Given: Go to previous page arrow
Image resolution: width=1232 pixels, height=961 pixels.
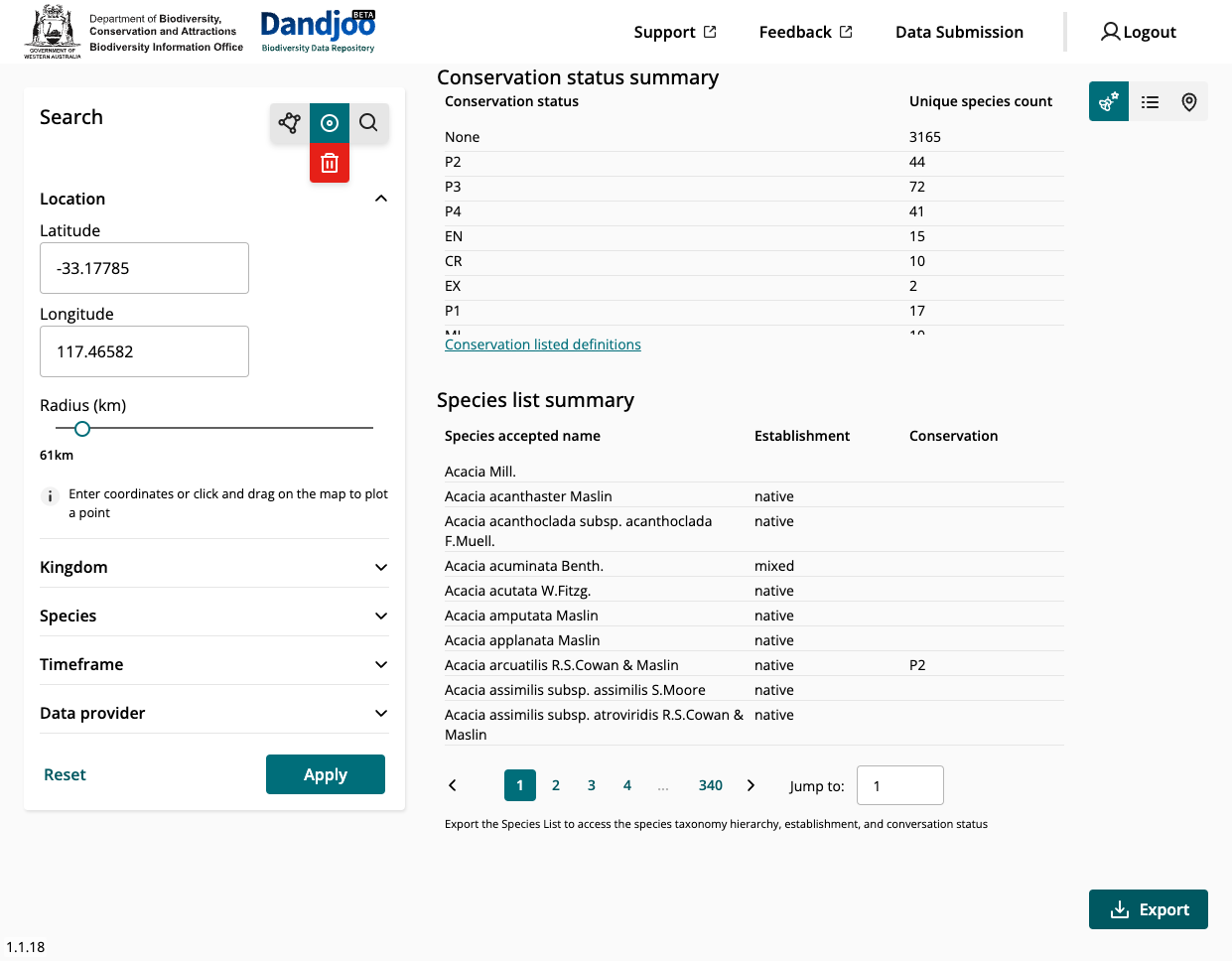Looking at the screenshot, I should (453, 785).
